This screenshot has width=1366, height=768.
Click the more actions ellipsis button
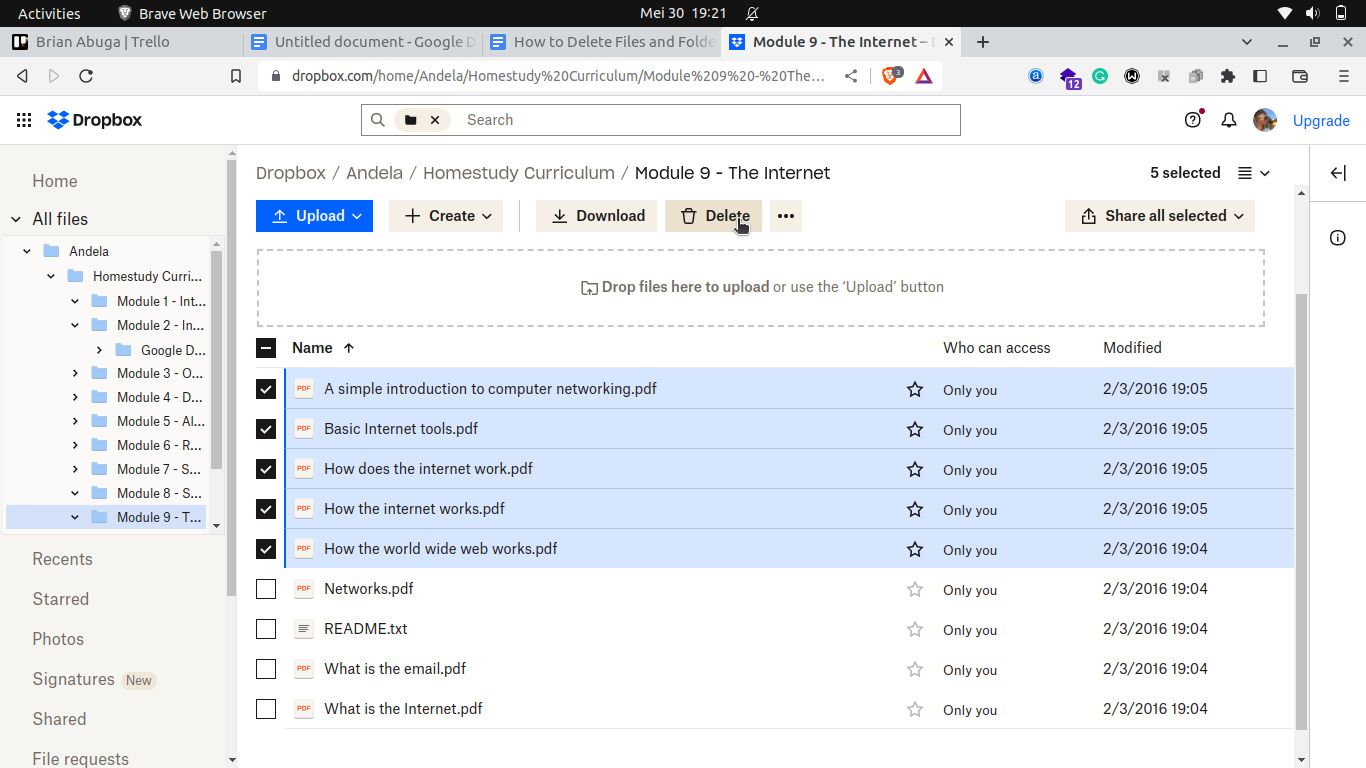(786, 216)
